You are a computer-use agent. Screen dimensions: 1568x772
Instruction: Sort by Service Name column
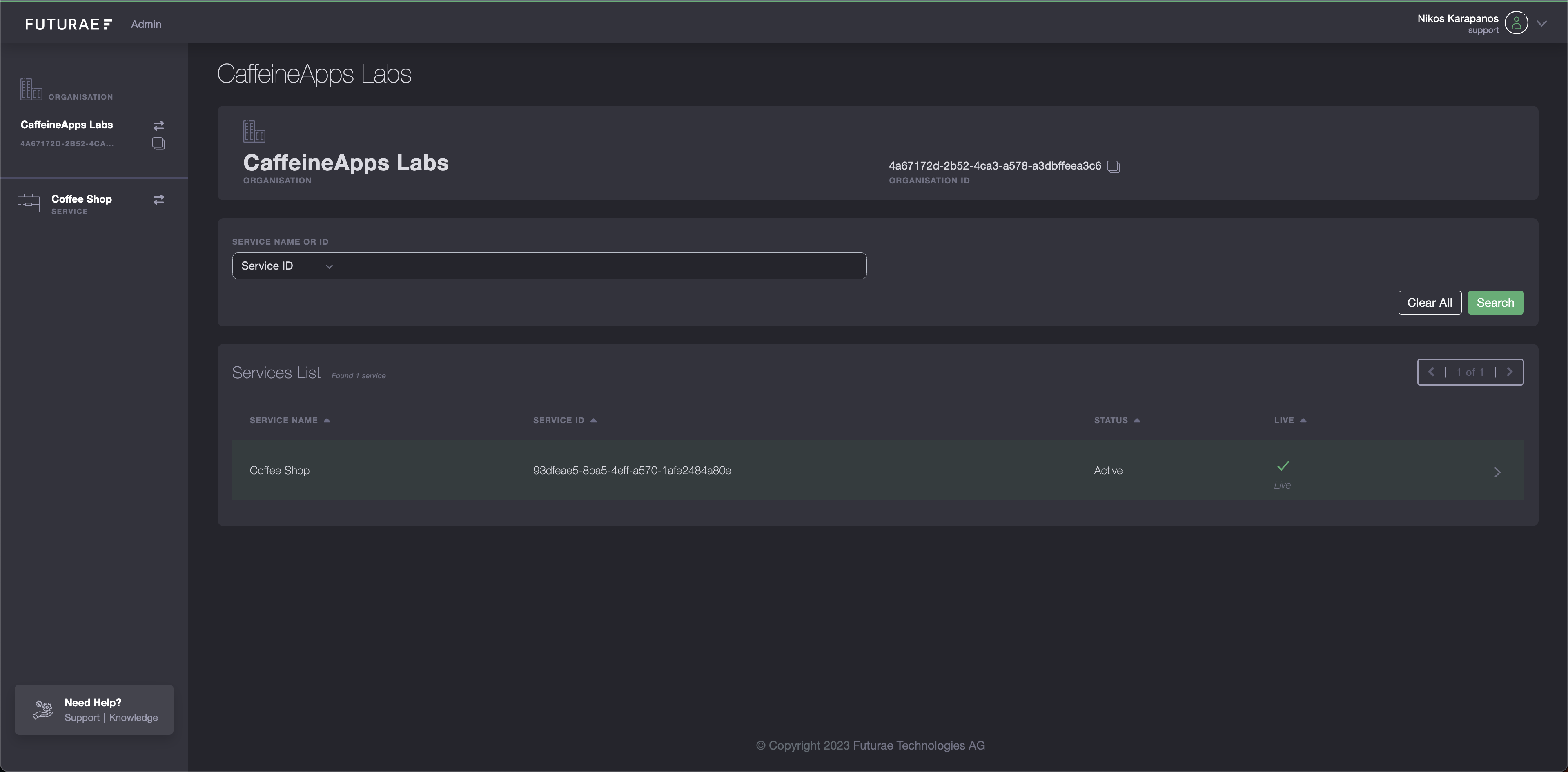pyautogui.click(x=290, y=420)
